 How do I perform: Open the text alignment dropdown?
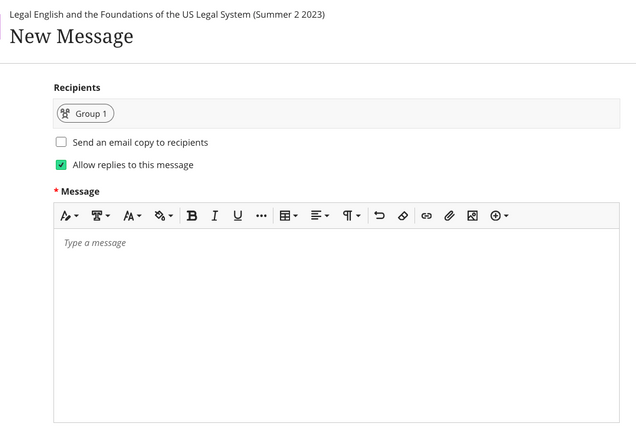(x=319, y=216)
